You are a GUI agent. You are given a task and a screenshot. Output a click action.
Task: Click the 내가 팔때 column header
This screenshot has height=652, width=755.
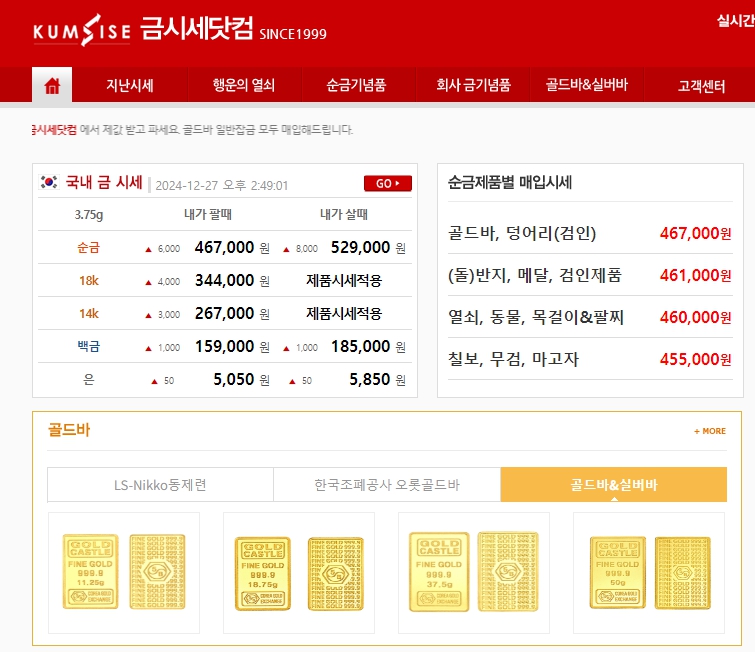[x=208, y=214]
